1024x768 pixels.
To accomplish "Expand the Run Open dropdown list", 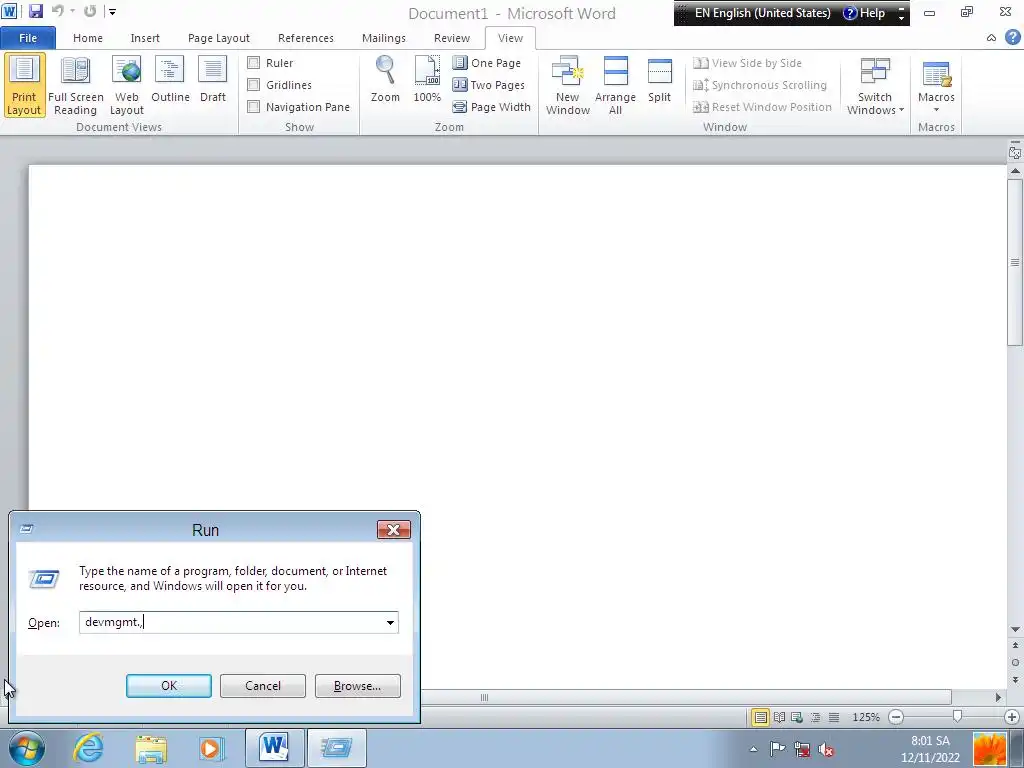I will coord(391,622).
